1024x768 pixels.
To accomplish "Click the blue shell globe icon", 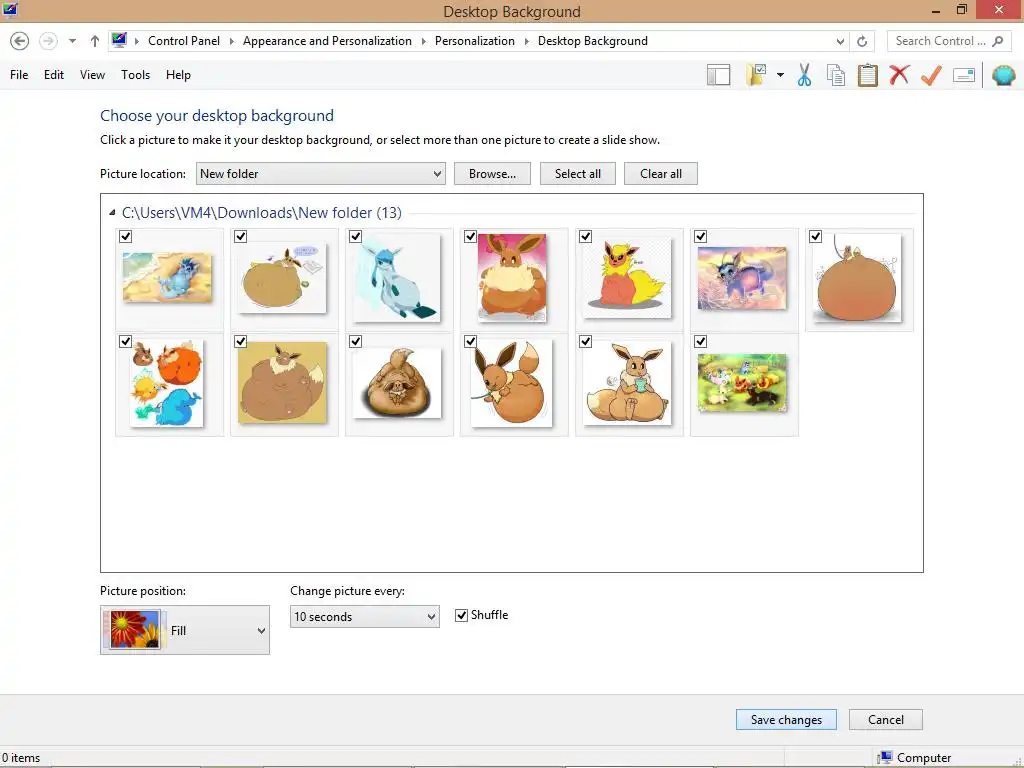I will [1004, 75].
